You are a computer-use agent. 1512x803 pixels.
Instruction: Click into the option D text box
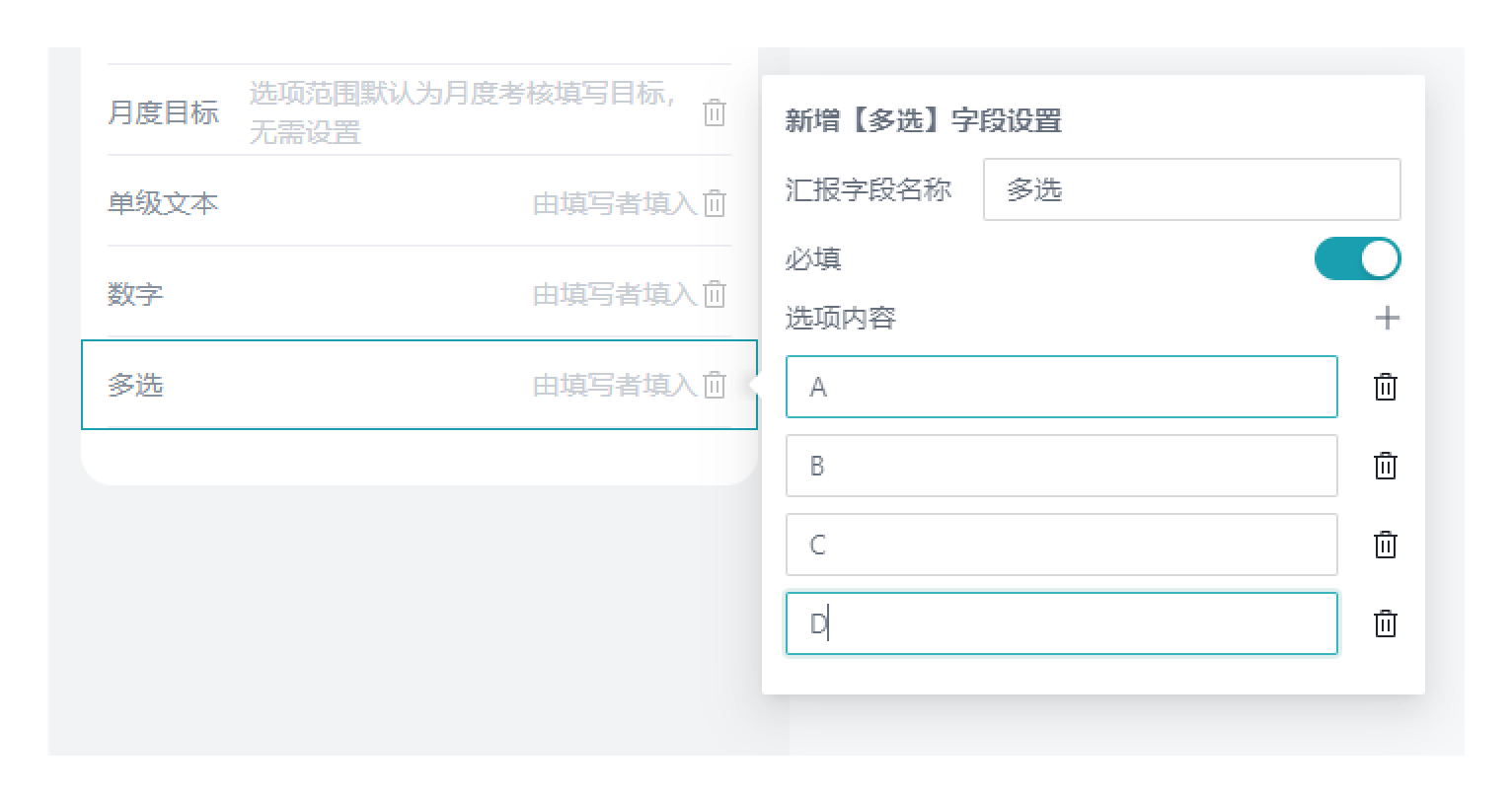[x=1061, y=623]
